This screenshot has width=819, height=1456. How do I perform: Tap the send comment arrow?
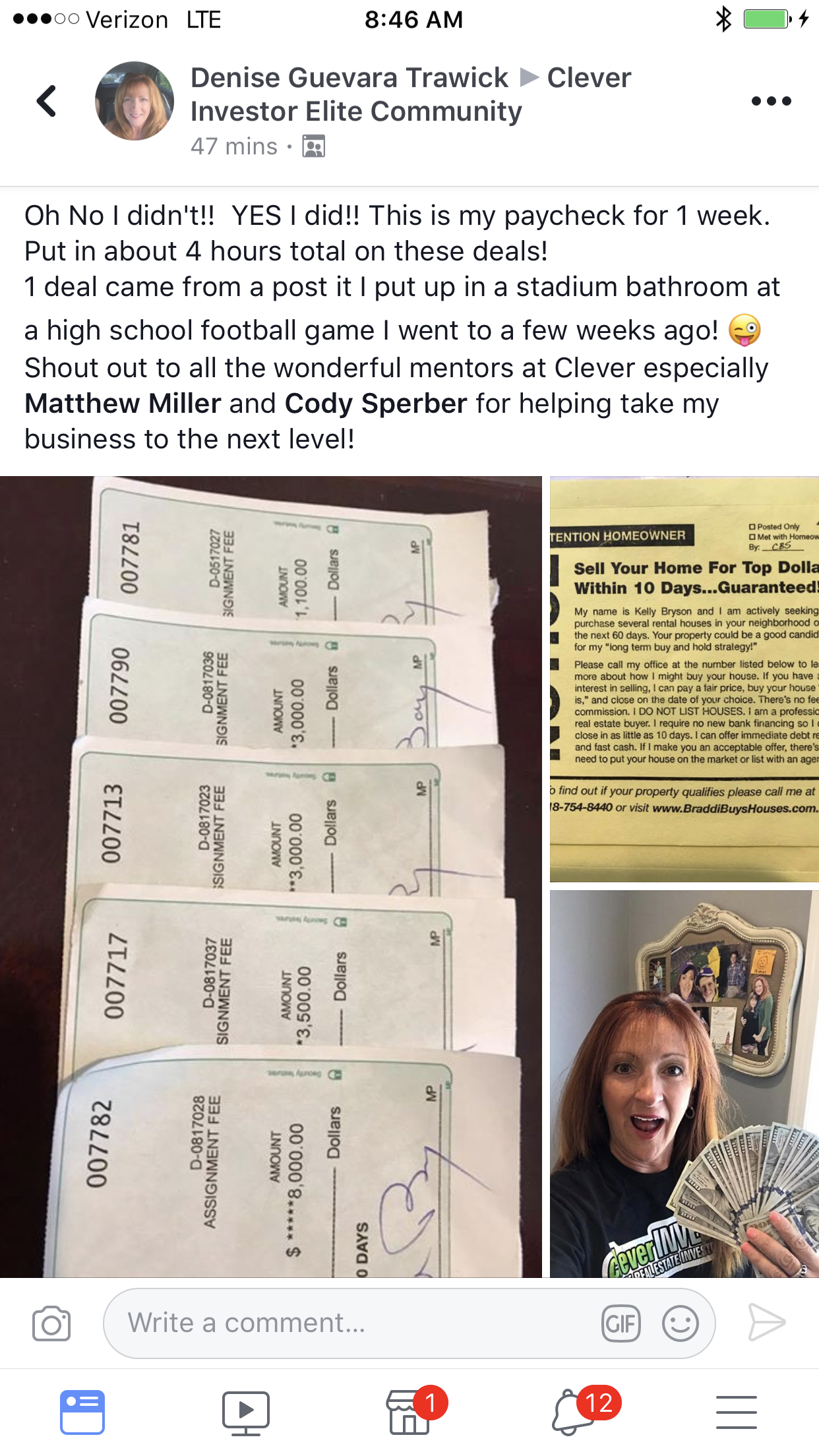point(766,1322)
